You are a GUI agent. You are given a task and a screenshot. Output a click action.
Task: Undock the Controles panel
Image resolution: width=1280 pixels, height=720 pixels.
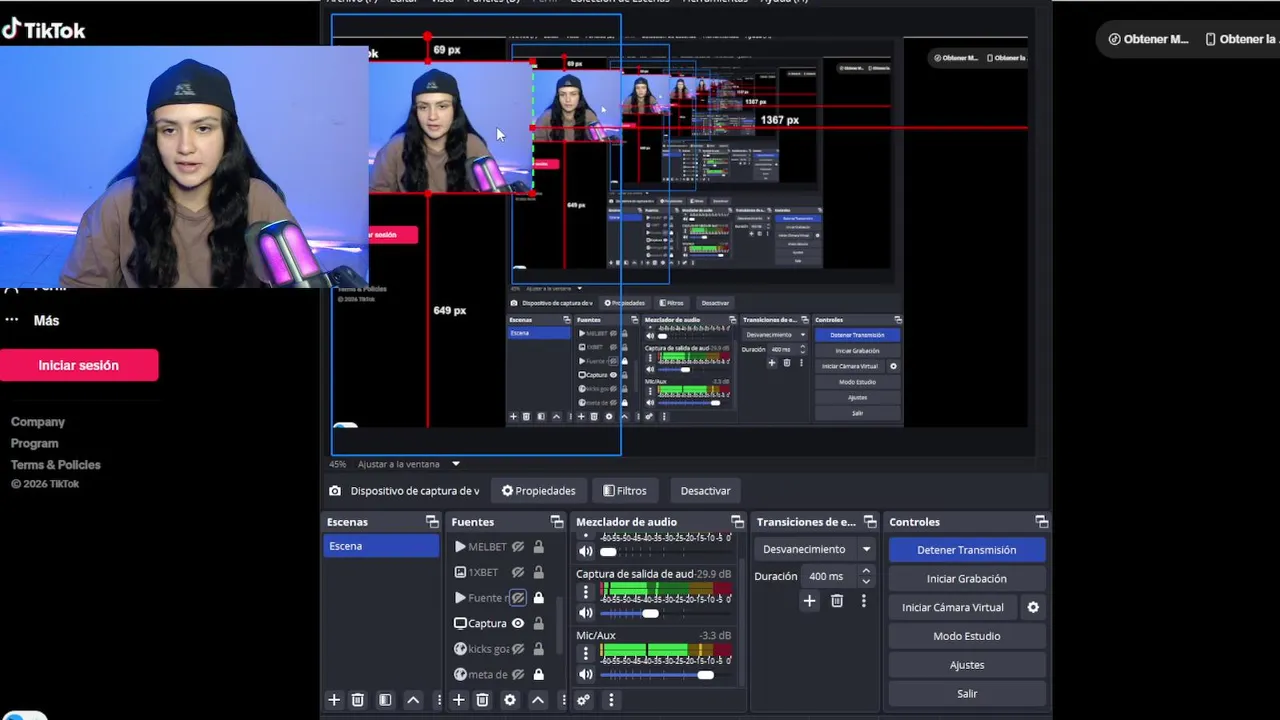[x=1042, y=522]
